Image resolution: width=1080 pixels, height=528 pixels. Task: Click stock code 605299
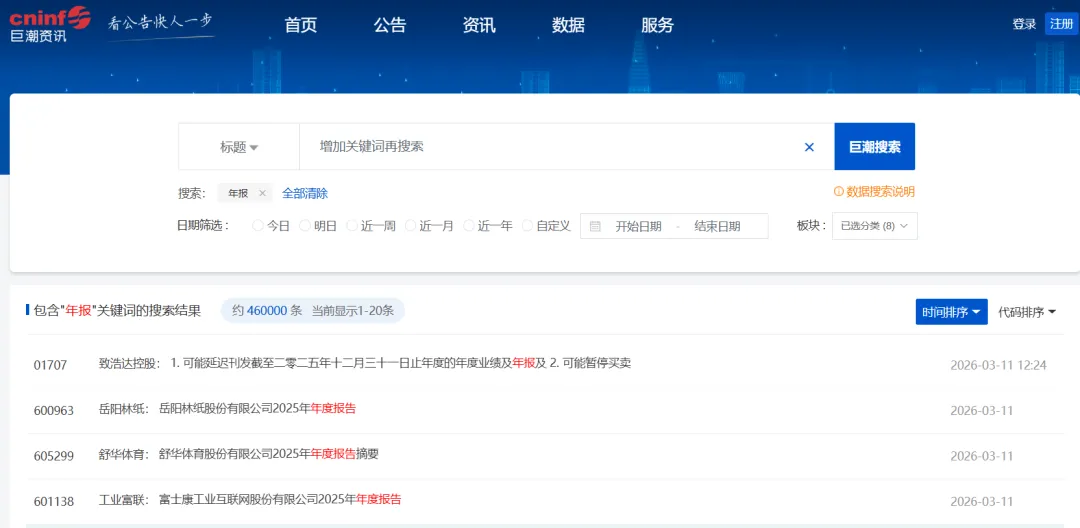tap(54, 456)
